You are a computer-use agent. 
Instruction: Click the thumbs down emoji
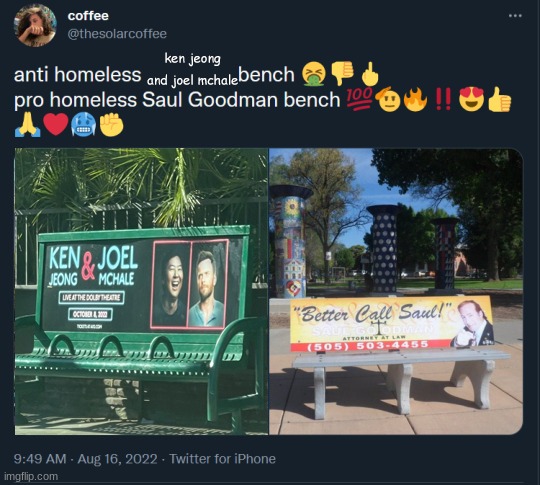point(342,73)
